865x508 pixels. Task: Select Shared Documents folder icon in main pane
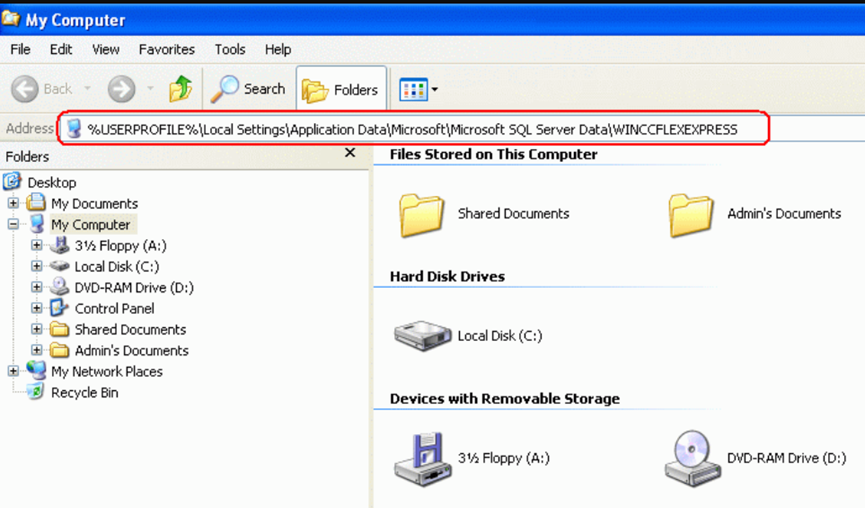tap(421, 216)
